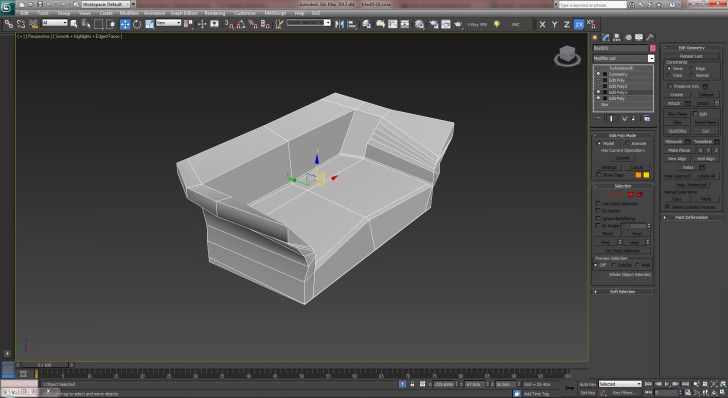Click the Attach button
728x398 pixels.
(674, 104)
